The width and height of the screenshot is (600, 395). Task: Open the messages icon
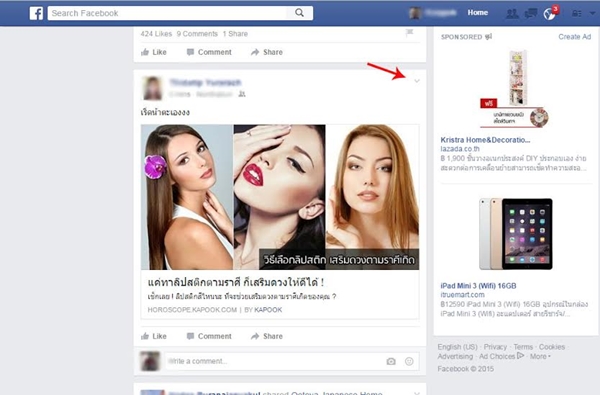pos(531,13)
